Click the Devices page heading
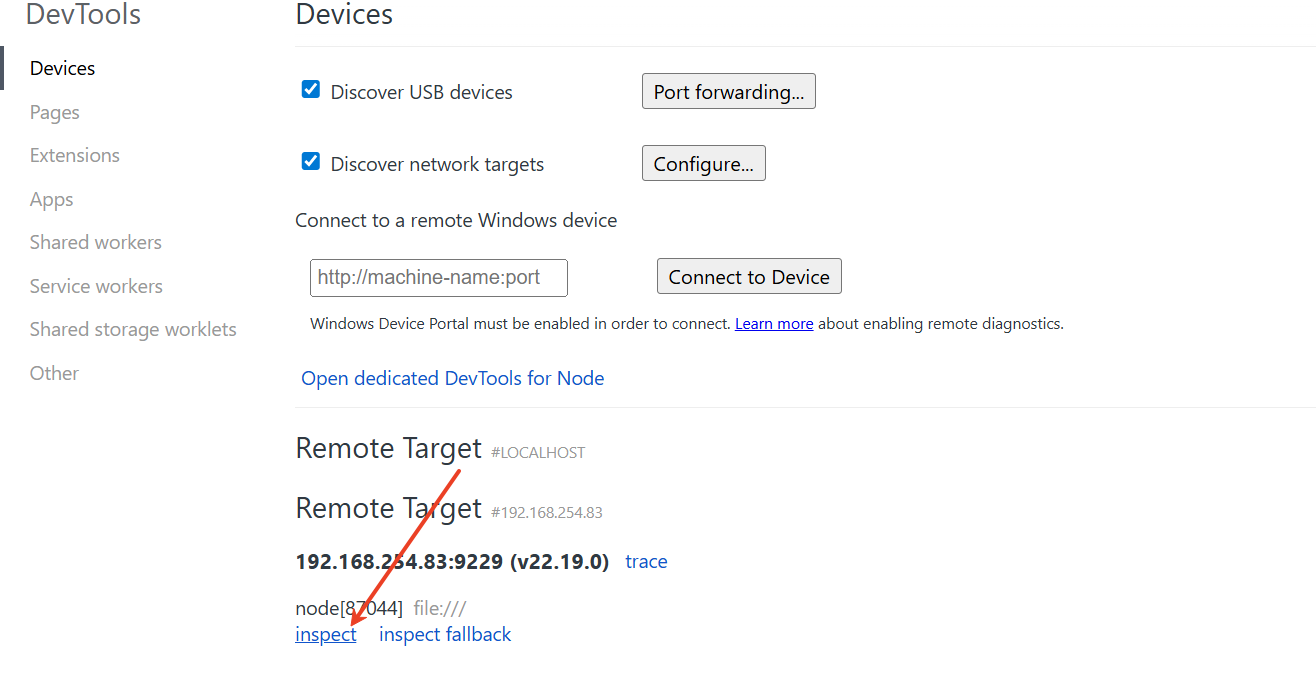 point(344,14)
